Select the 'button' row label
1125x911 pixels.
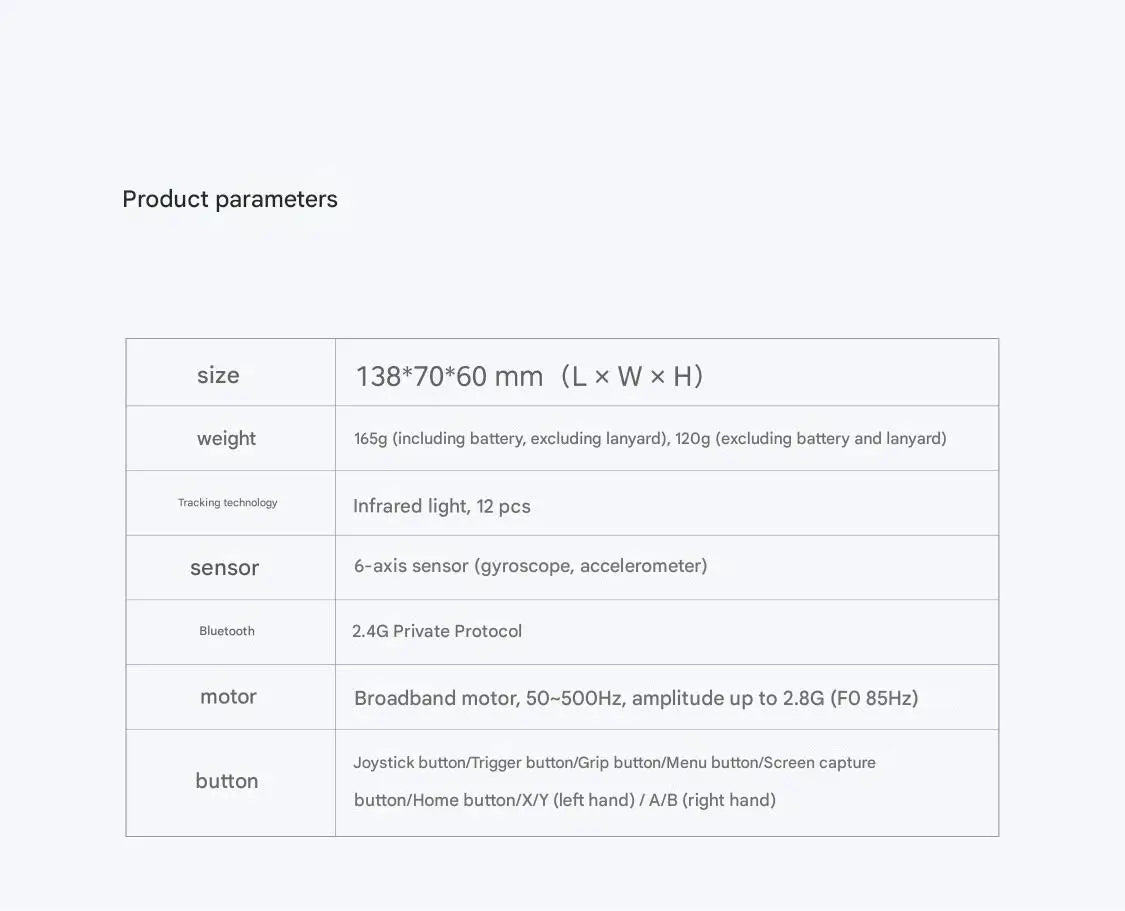click(x=227, y=780)
